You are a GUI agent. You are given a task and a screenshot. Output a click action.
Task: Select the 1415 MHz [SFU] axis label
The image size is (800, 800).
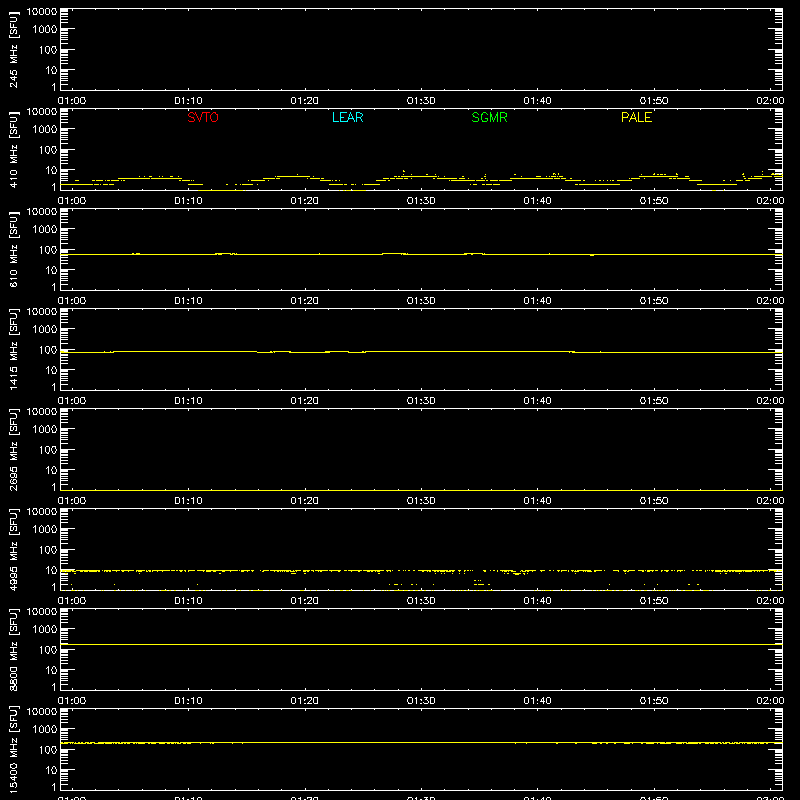tap(13, 349)
